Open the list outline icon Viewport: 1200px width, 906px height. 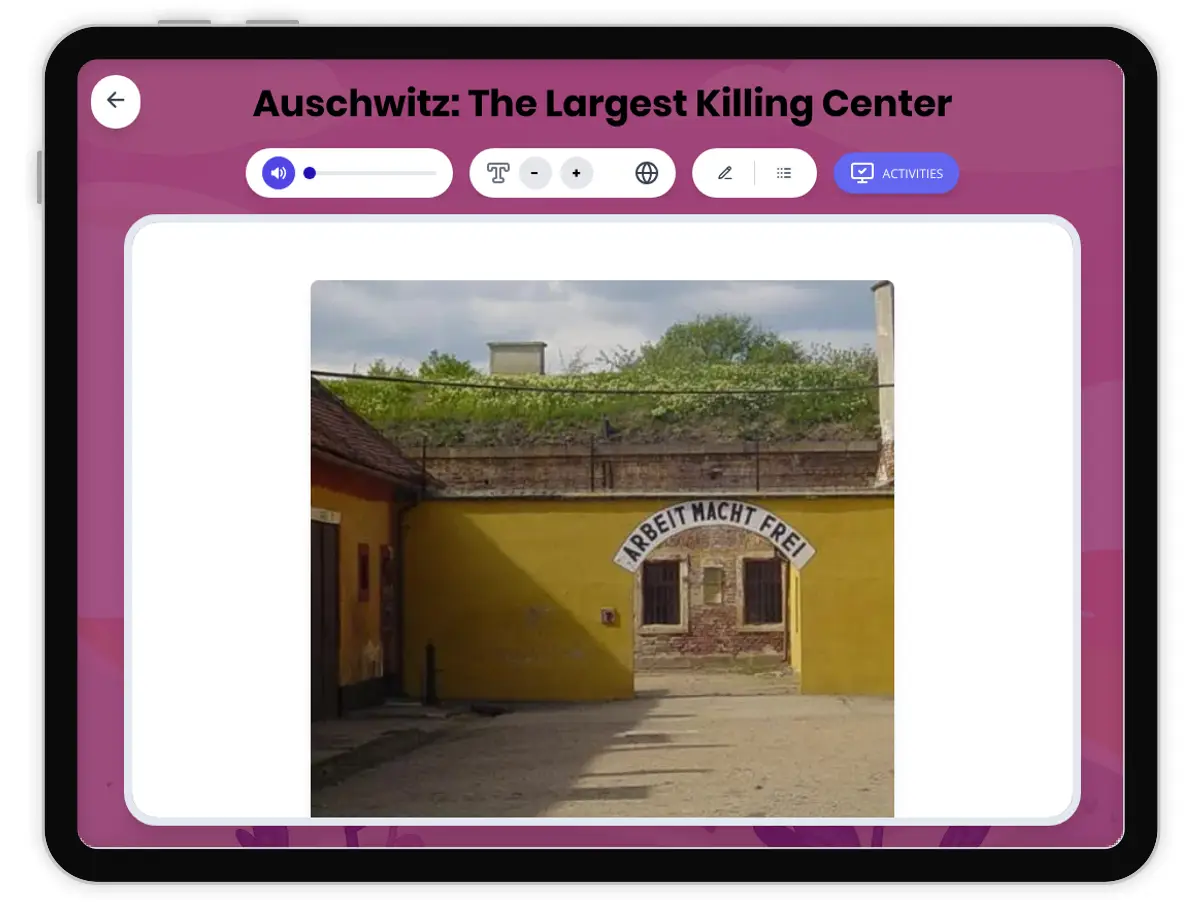[x=784, y=172]
